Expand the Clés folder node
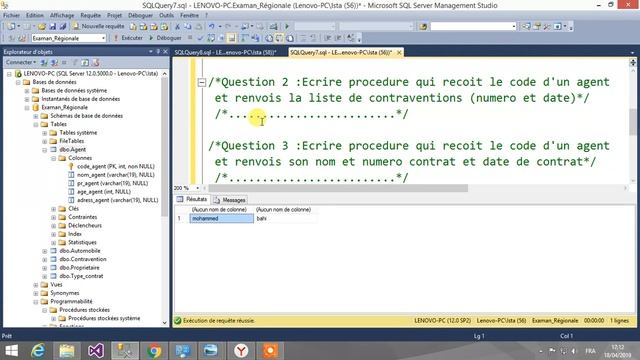640x360 pixels. [x=53, y=209]
